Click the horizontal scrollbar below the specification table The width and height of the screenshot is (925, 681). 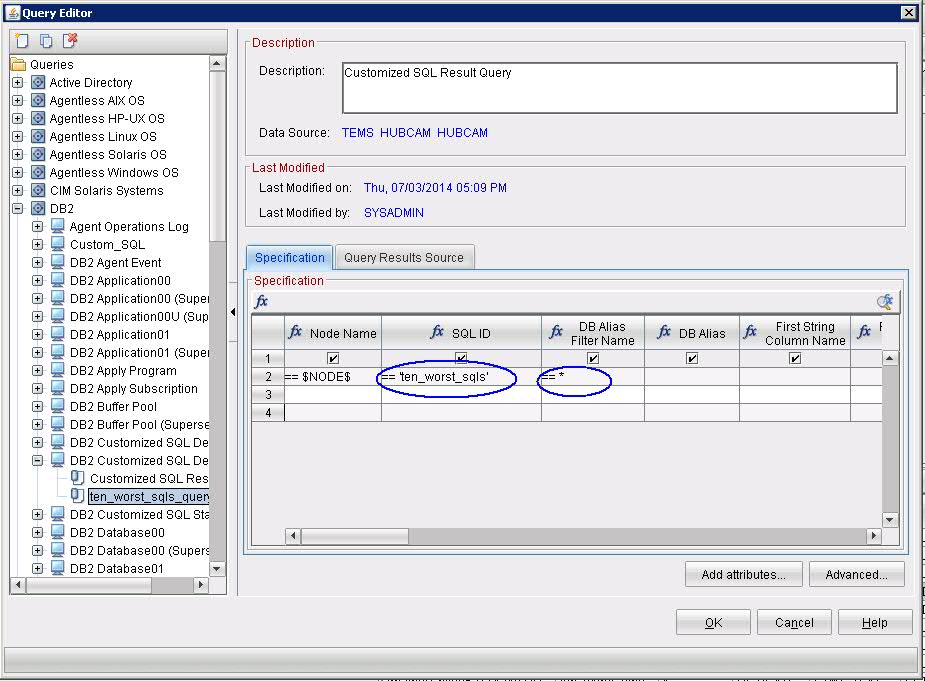(x=580, y=536)
